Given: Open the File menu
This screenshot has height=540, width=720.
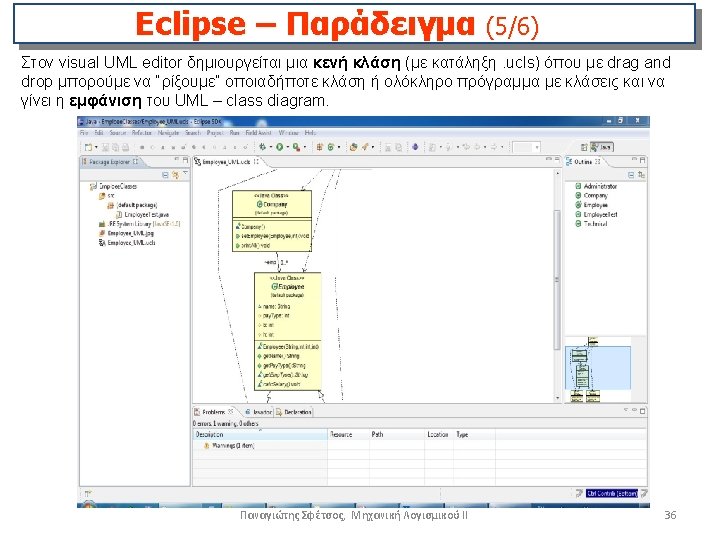Looking at the screenshot, I should [84, 133].
